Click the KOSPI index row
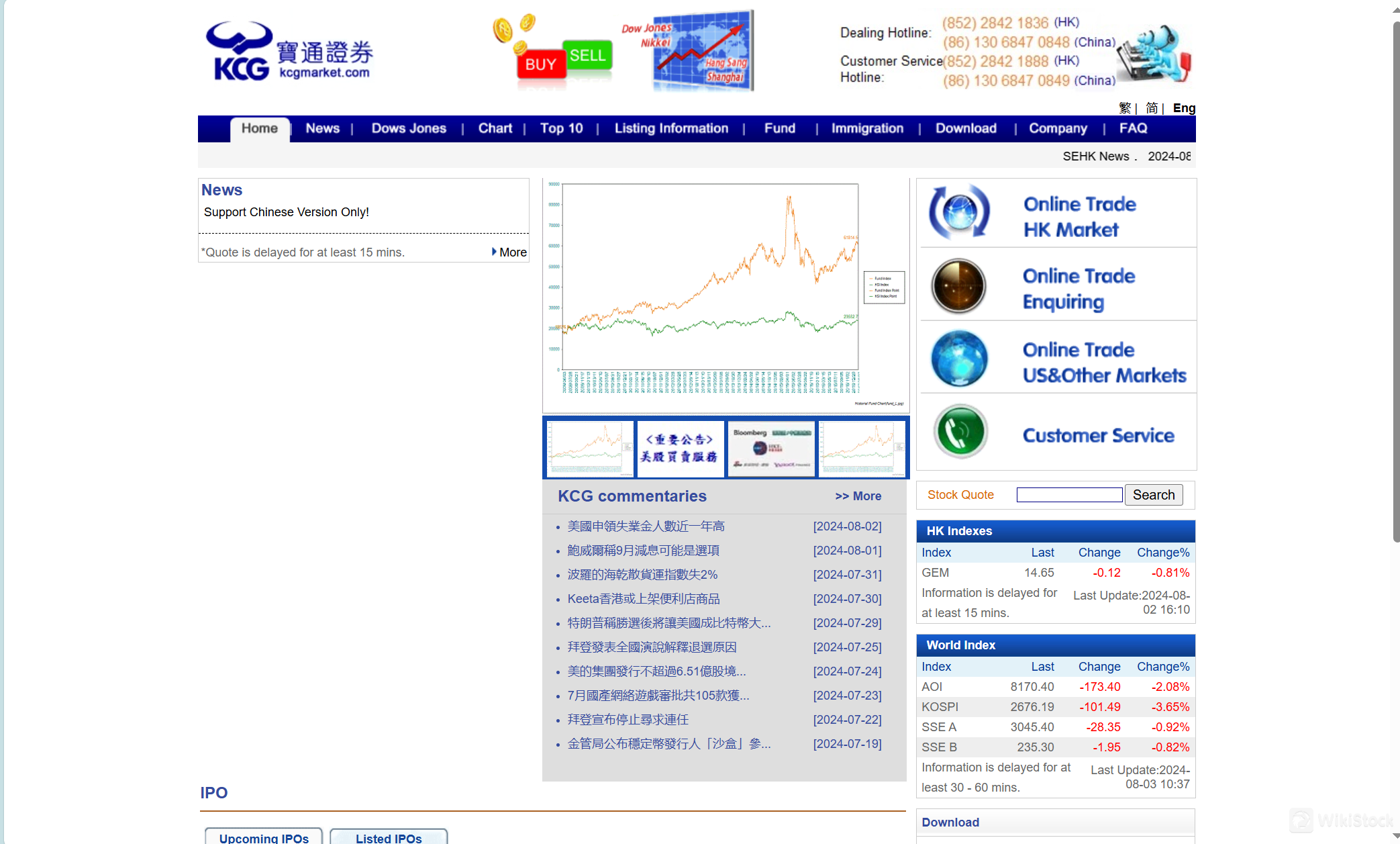This screenshot has height=844, width=1400. pos(1055,707)
